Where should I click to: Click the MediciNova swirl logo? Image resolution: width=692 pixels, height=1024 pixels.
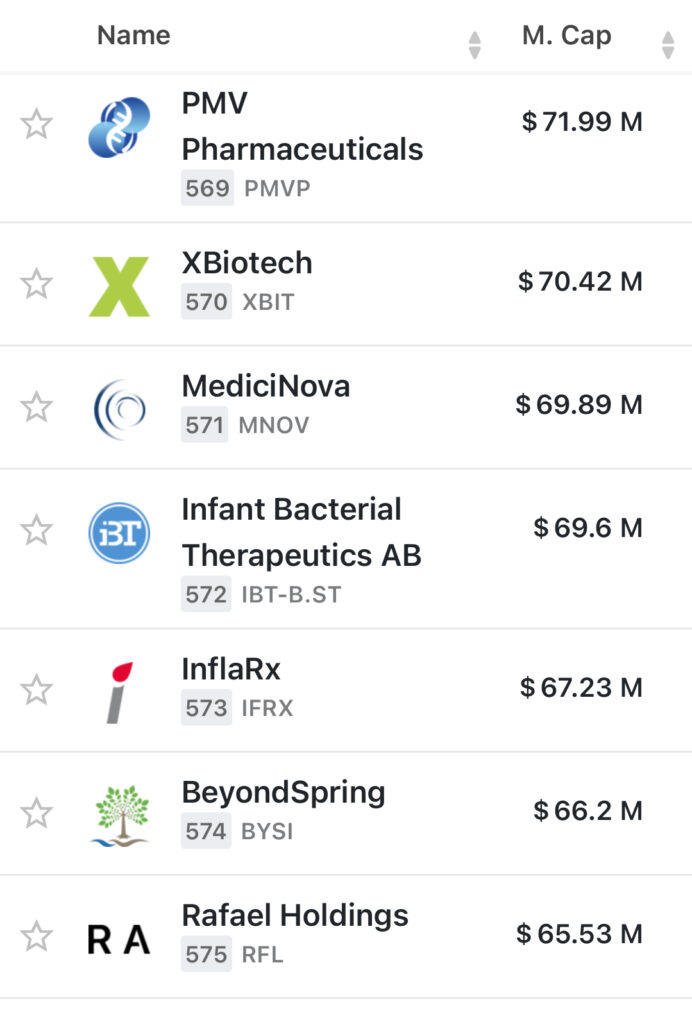[119, 409]
